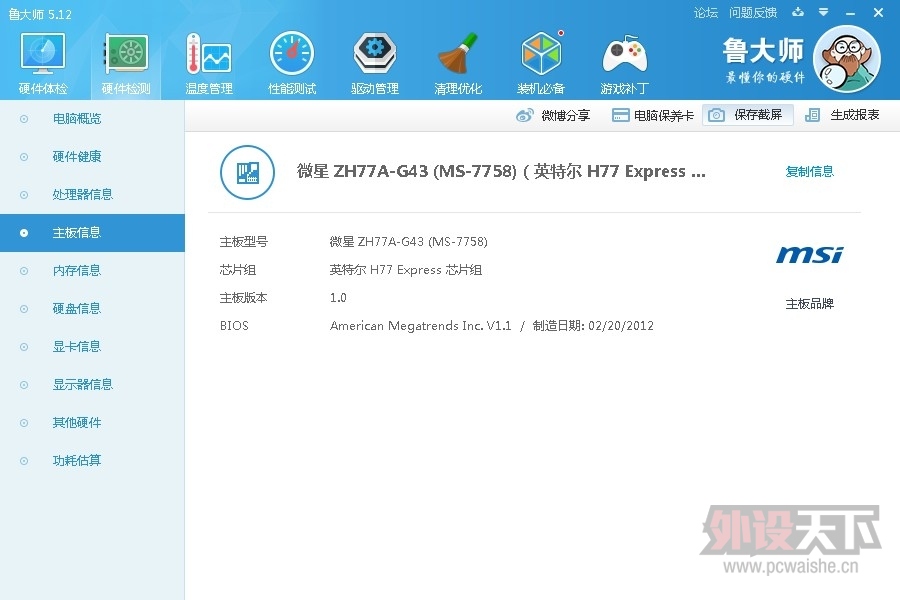Open 论坛 forum link in title bar
The width and height of the screenshot is (900, 600).
[x=706, y=13]
